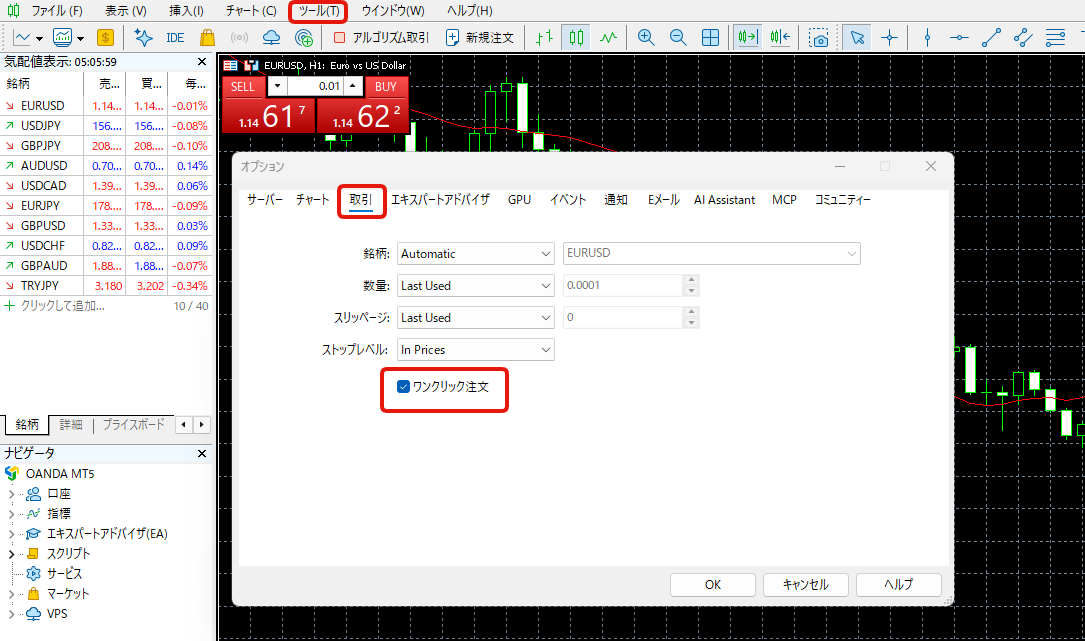Click the red SELL button on chart
This screenshot has width=1085, height=641.
click(243, 87)
